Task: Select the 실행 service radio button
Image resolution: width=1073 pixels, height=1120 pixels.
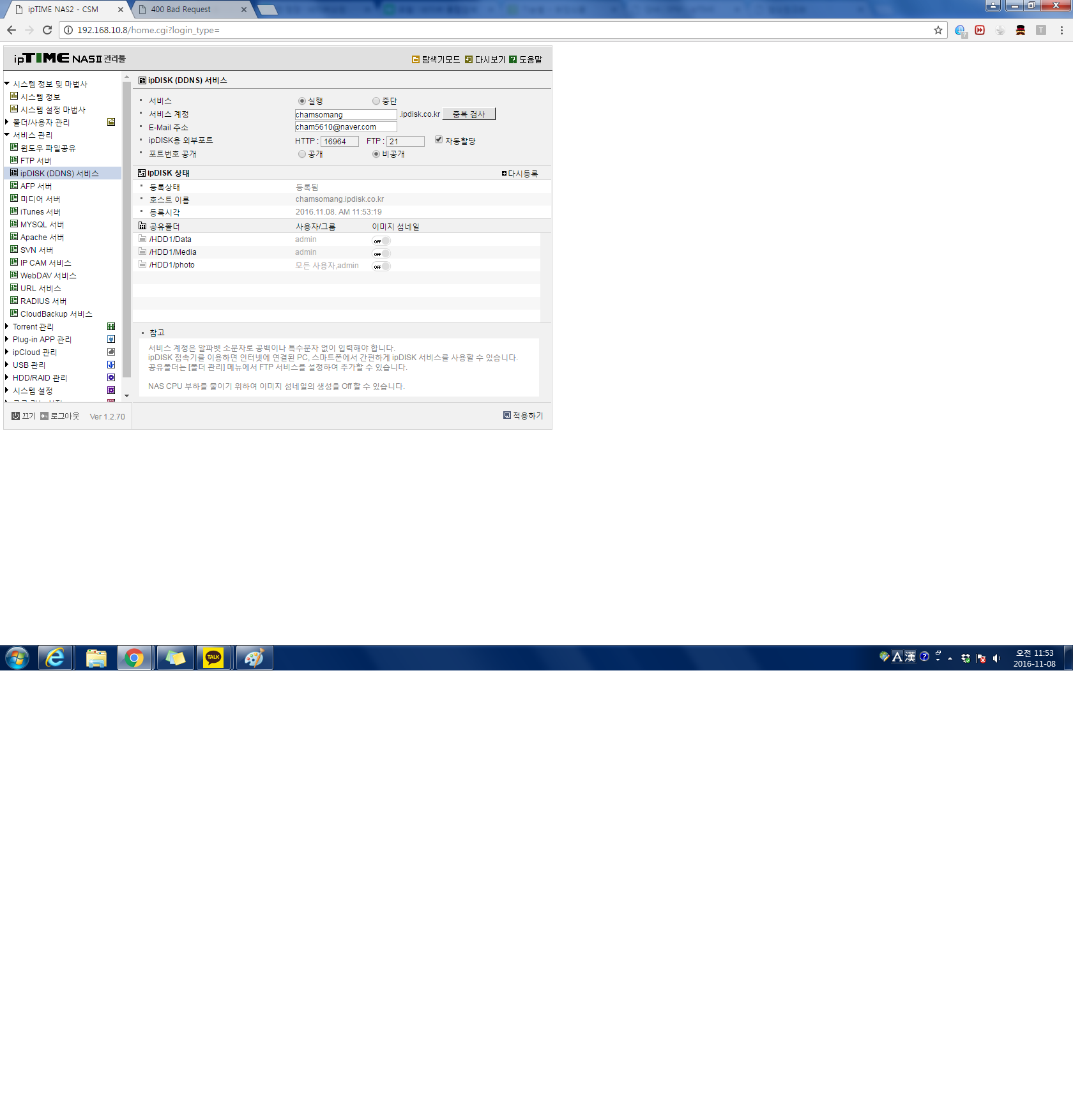Action: tap(302, 101)
